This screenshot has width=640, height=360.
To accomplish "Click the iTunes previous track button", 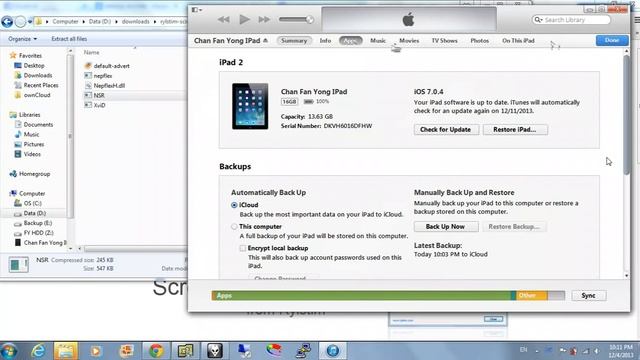I will (x=223, y=19).
